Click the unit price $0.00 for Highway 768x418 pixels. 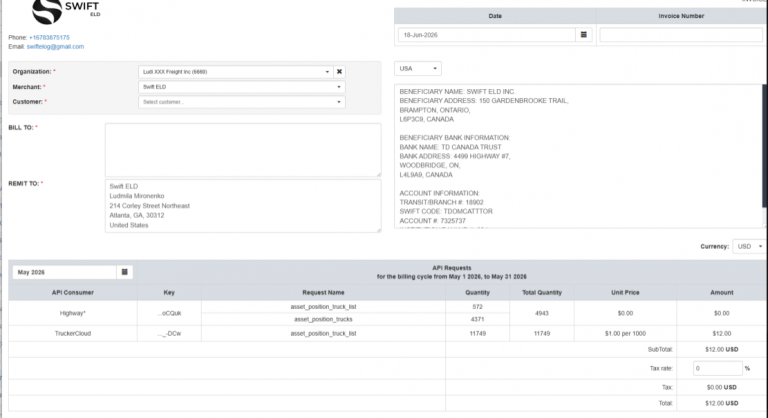[x=625, y=313]
